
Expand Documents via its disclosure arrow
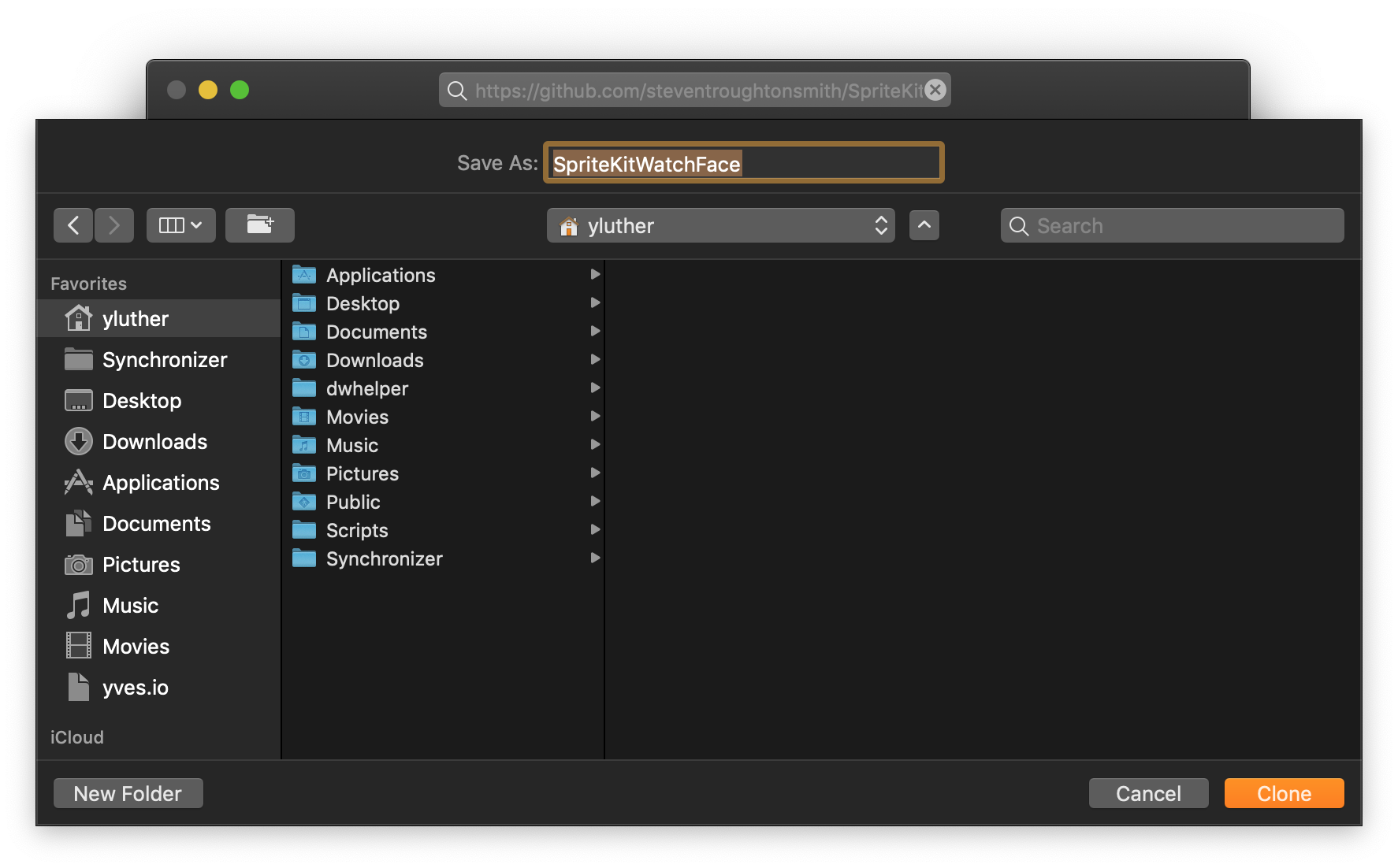595,331
